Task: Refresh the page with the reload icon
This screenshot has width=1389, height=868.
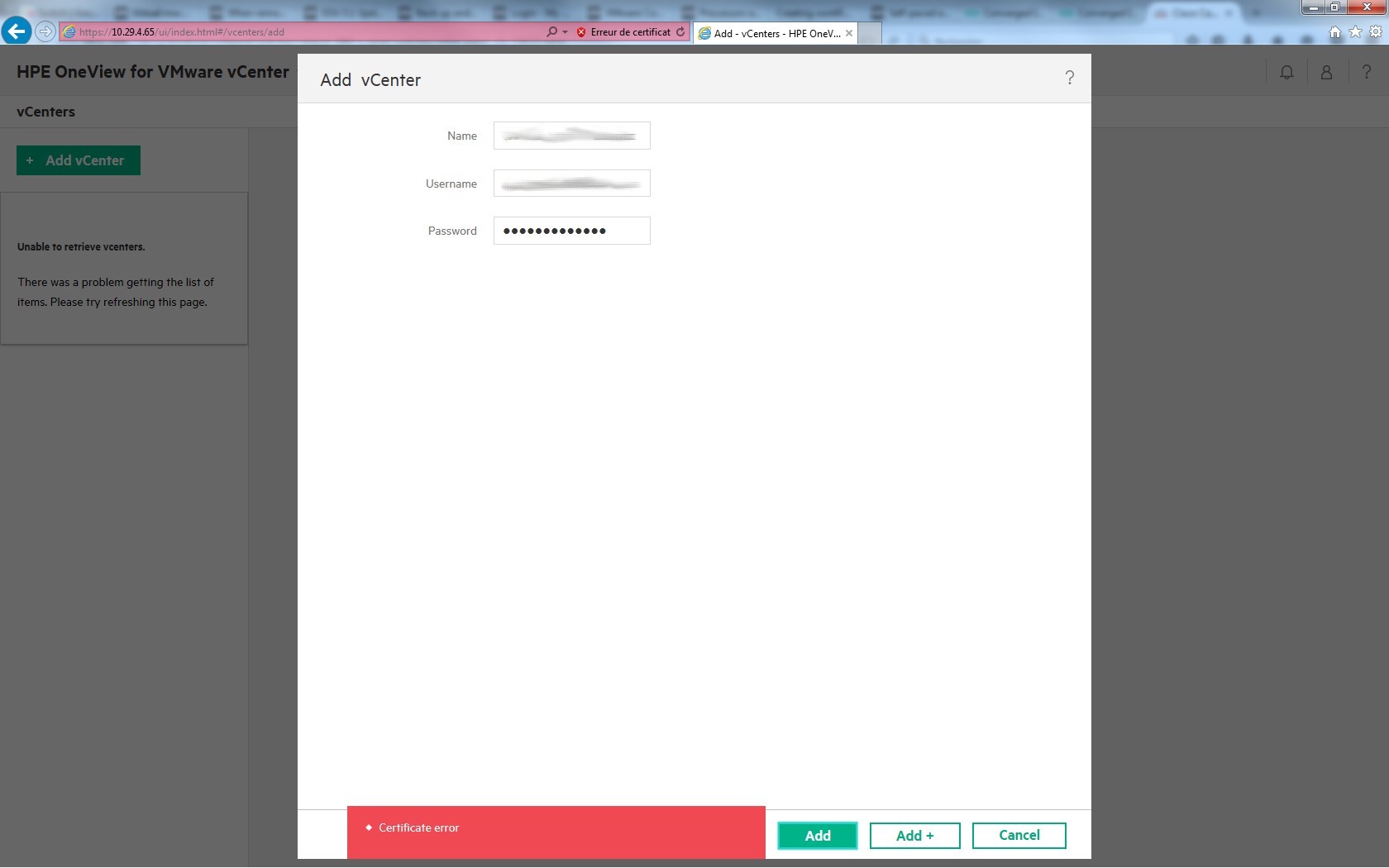Action: point(680,32)
